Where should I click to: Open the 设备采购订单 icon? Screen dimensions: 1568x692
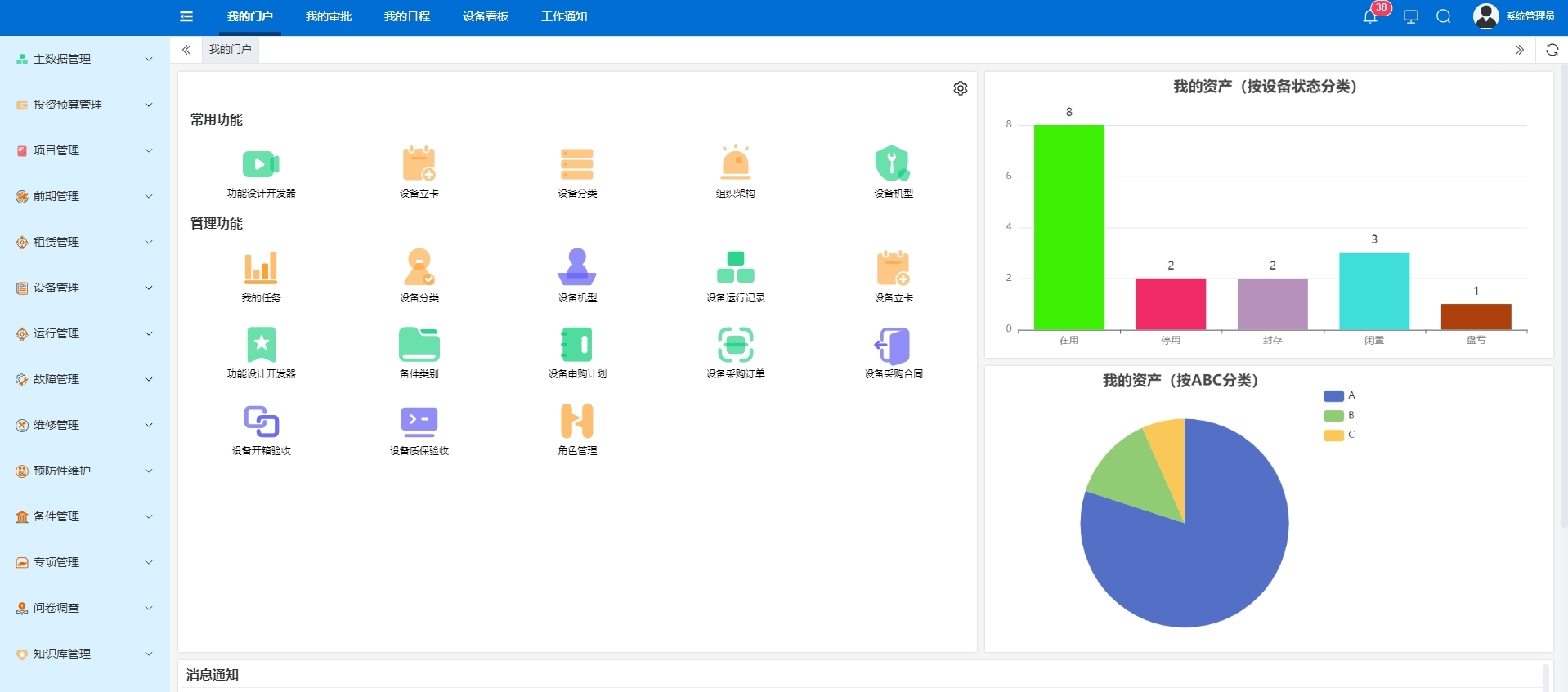(735, 344)
